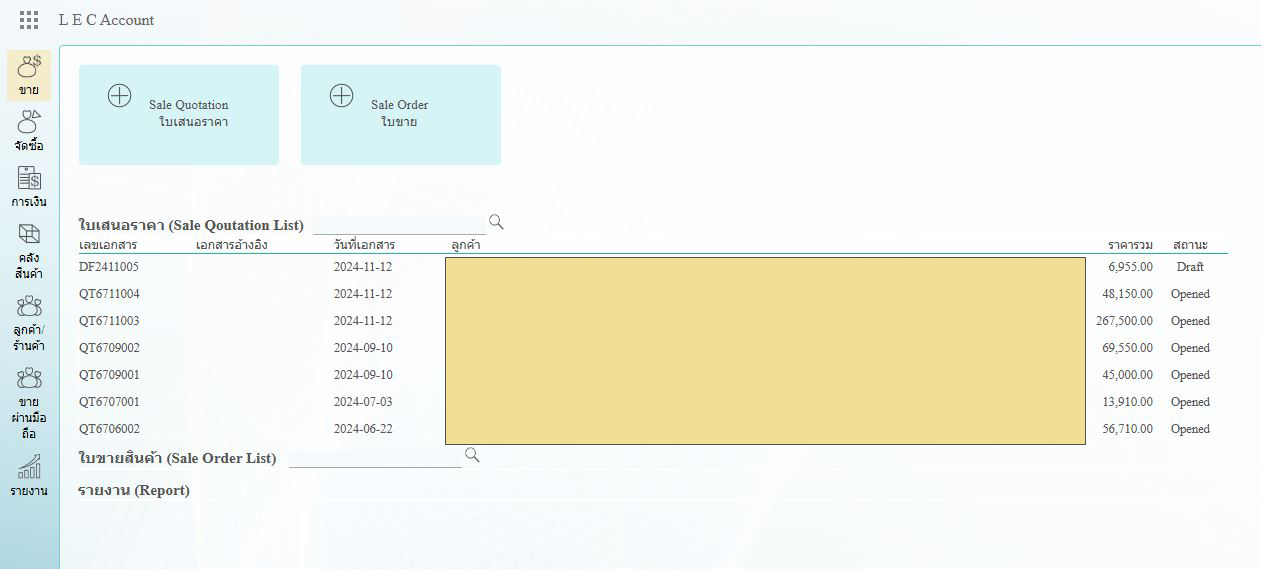
Task: Open the apps grid menu icon
Action: (x=29, y=20)
